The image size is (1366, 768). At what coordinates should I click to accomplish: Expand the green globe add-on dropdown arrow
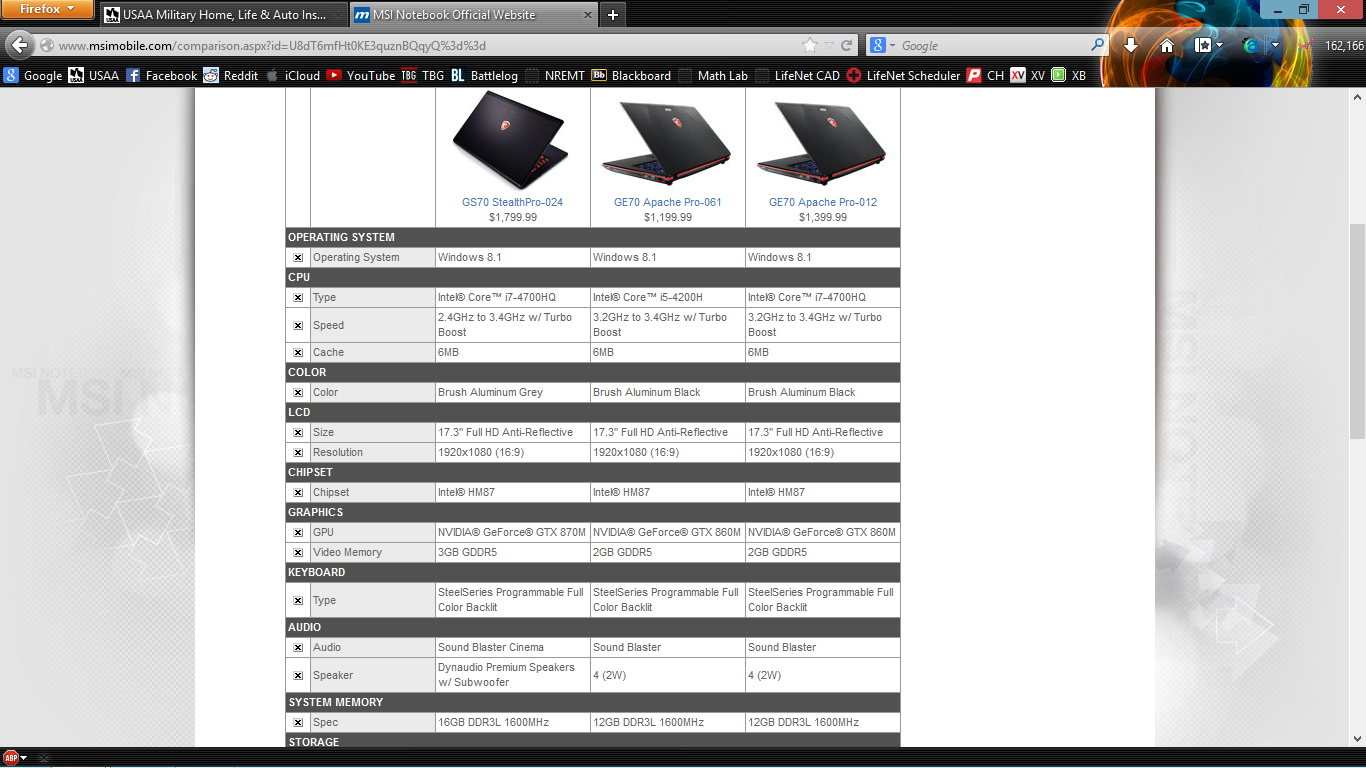[x=1276, y=45]
